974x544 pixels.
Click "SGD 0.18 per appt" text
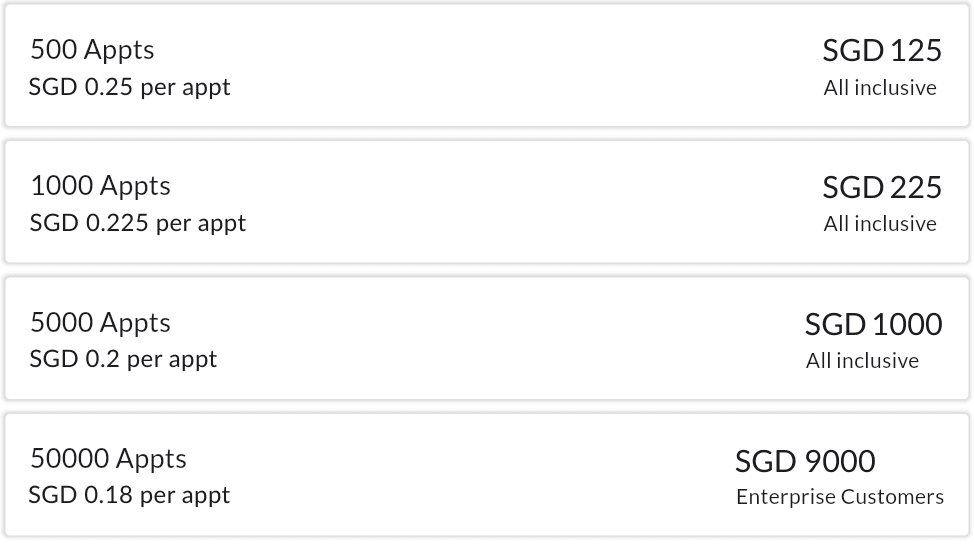[x=130, y=495]
